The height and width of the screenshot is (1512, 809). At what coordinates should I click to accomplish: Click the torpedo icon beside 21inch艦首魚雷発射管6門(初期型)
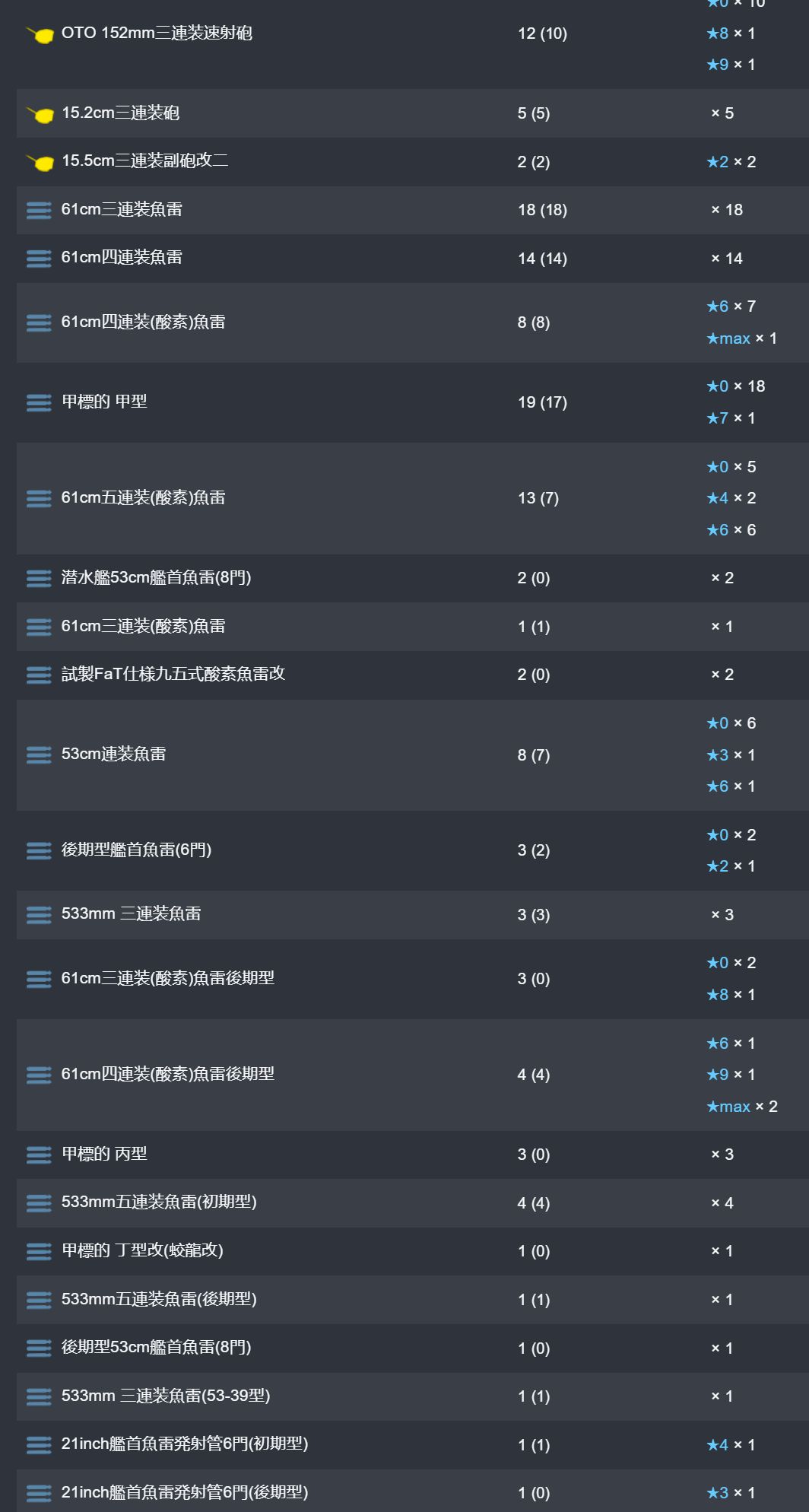click(39, 1444)
